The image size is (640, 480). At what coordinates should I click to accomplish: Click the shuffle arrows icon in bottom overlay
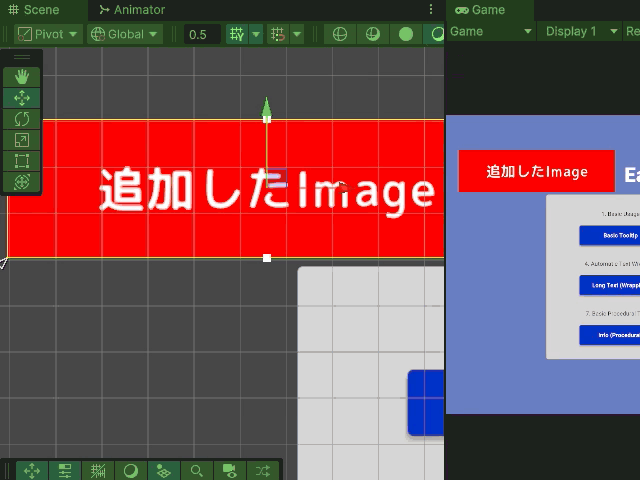263,470
